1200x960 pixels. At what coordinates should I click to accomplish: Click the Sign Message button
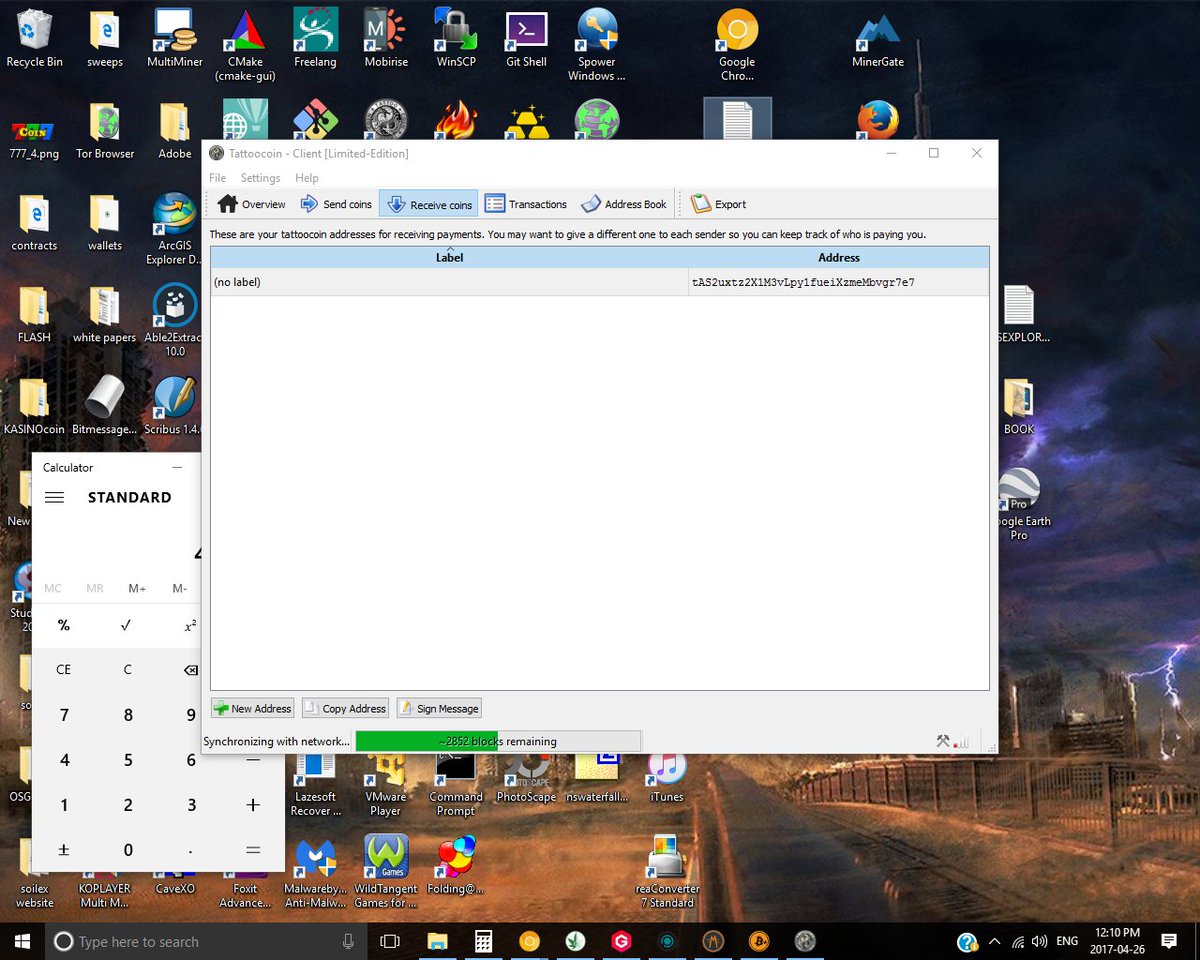(x=439, y=708)
